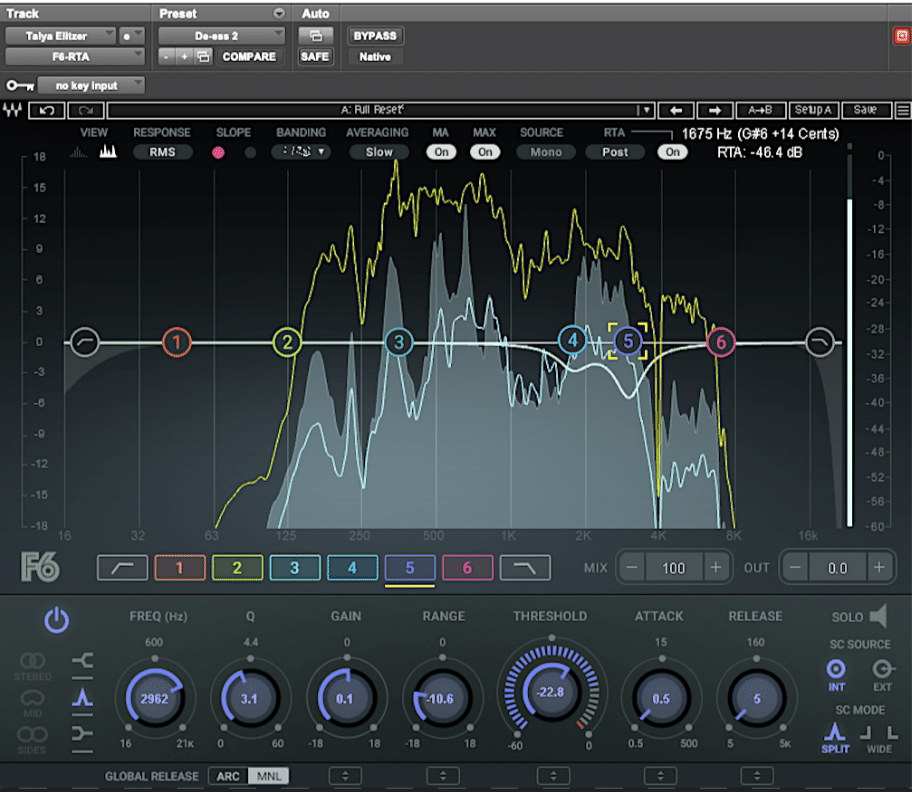Select the dark slope option

click(250, 152)
